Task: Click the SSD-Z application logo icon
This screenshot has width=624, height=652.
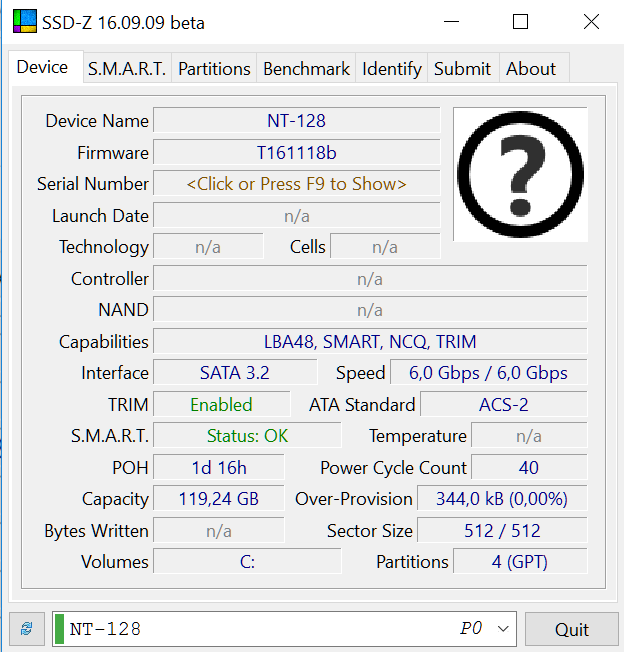Action: pos(25,21)
